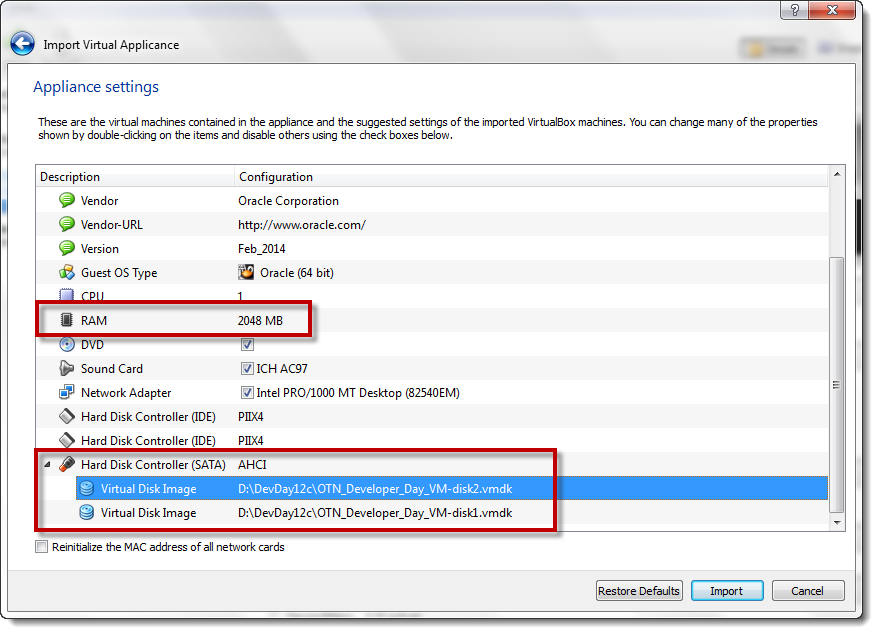This screenshot has height=634, width=878.
Task: Toggle the DVD checkbox
Action: coord(247,344)
